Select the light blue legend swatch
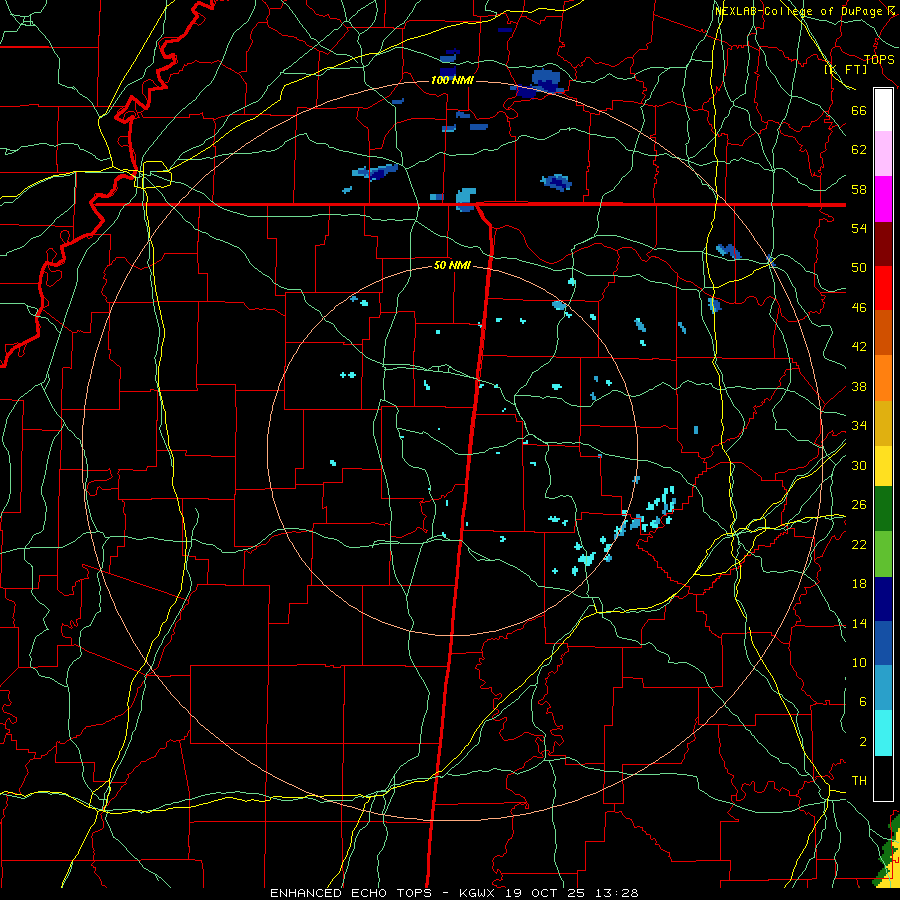 (883, 688)
